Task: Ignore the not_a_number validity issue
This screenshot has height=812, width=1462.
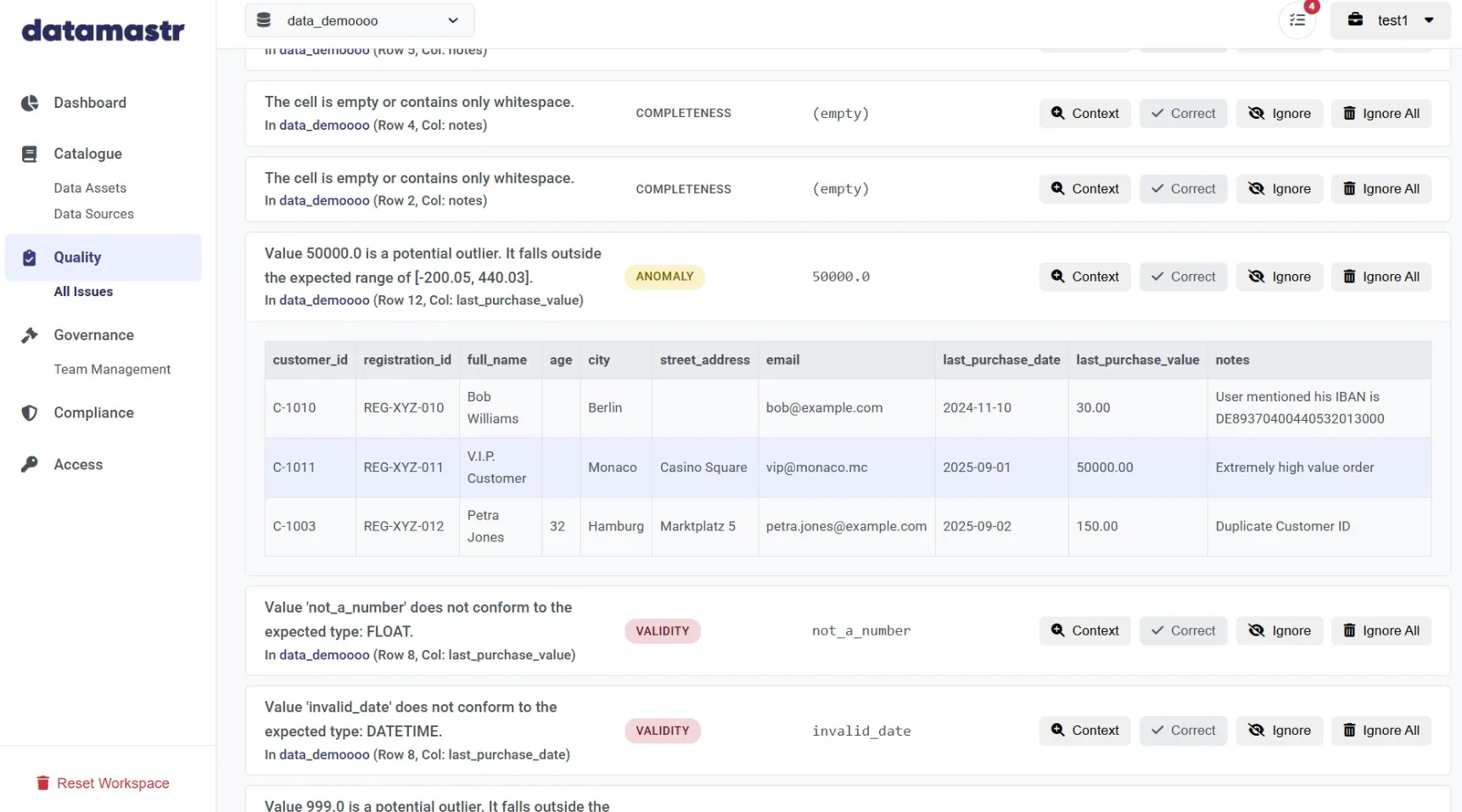Action: click(x=1279, y=630)
